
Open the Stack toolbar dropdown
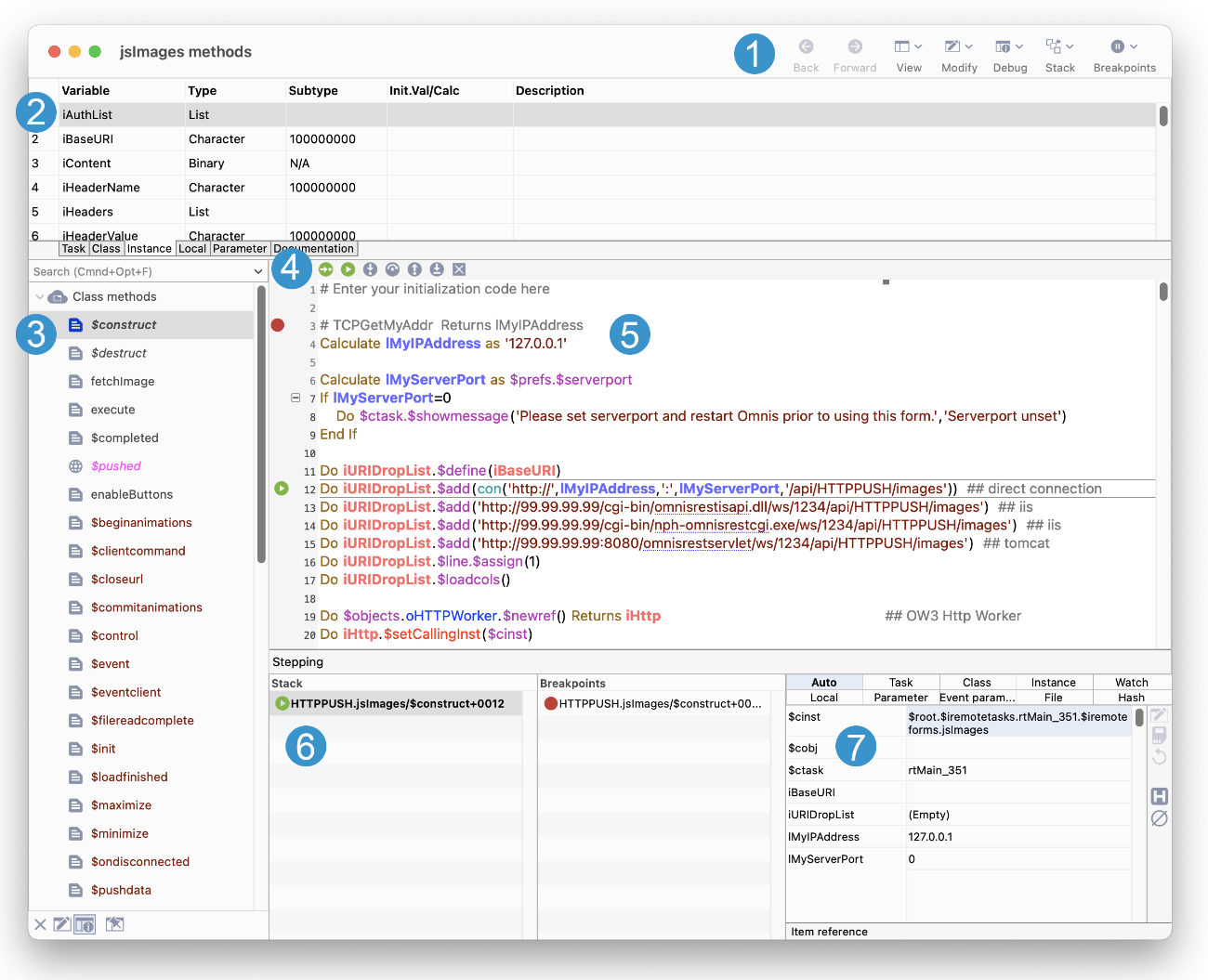click(1060, 55)
